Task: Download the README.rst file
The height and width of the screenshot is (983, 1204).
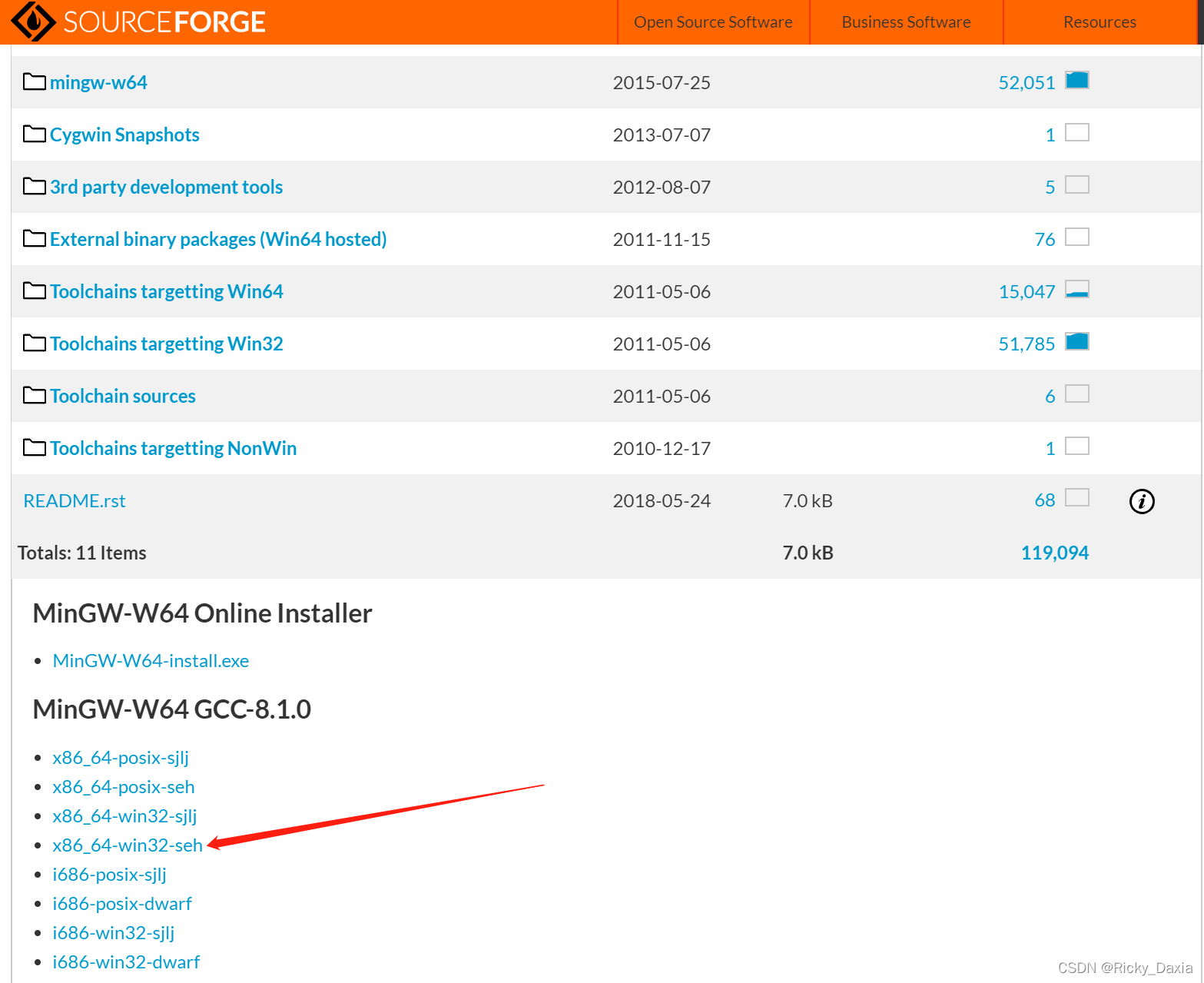Action: point(75,500)
